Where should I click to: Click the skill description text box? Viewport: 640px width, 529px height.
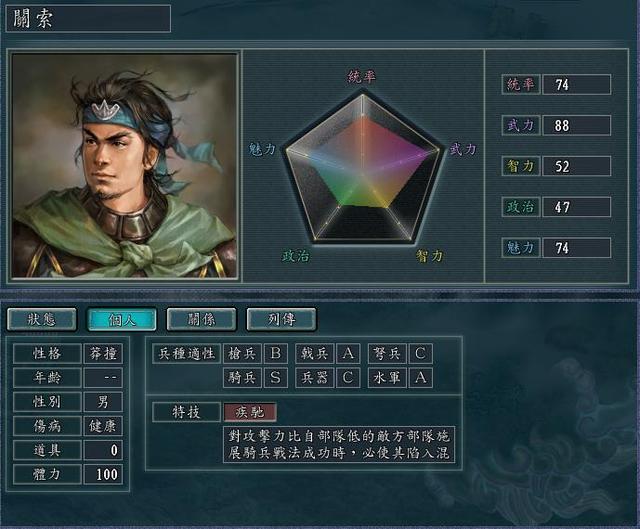pos(339,445)
